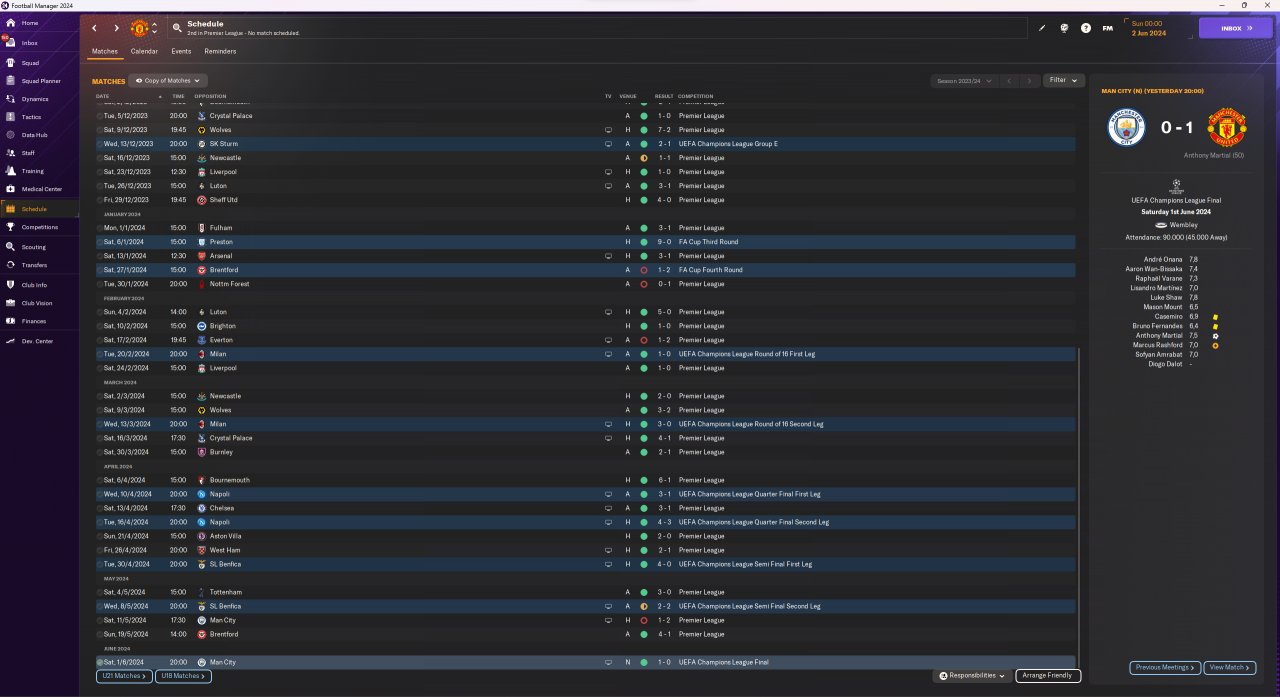This screenshot has width=1280, height=697.
Task: Click the Arrange Friendly button
Action: click(1048, 676)
